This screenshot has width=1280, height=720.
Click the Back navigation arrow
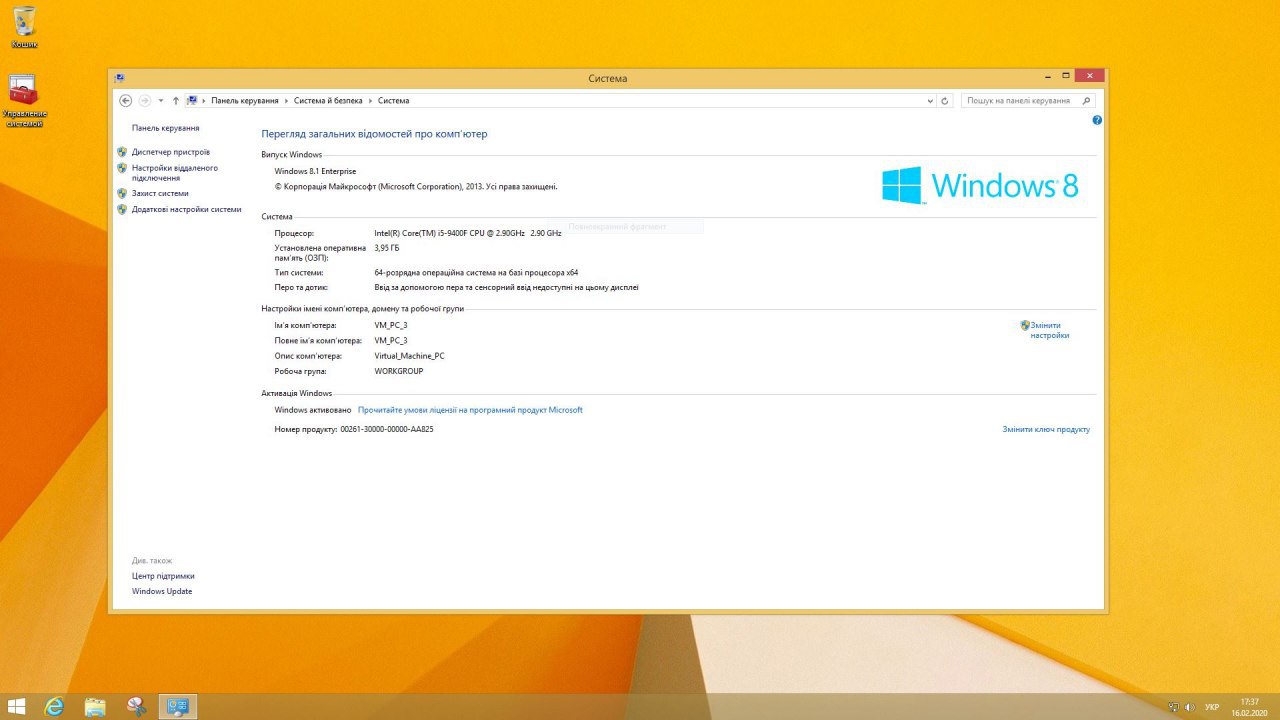(125, 100)
